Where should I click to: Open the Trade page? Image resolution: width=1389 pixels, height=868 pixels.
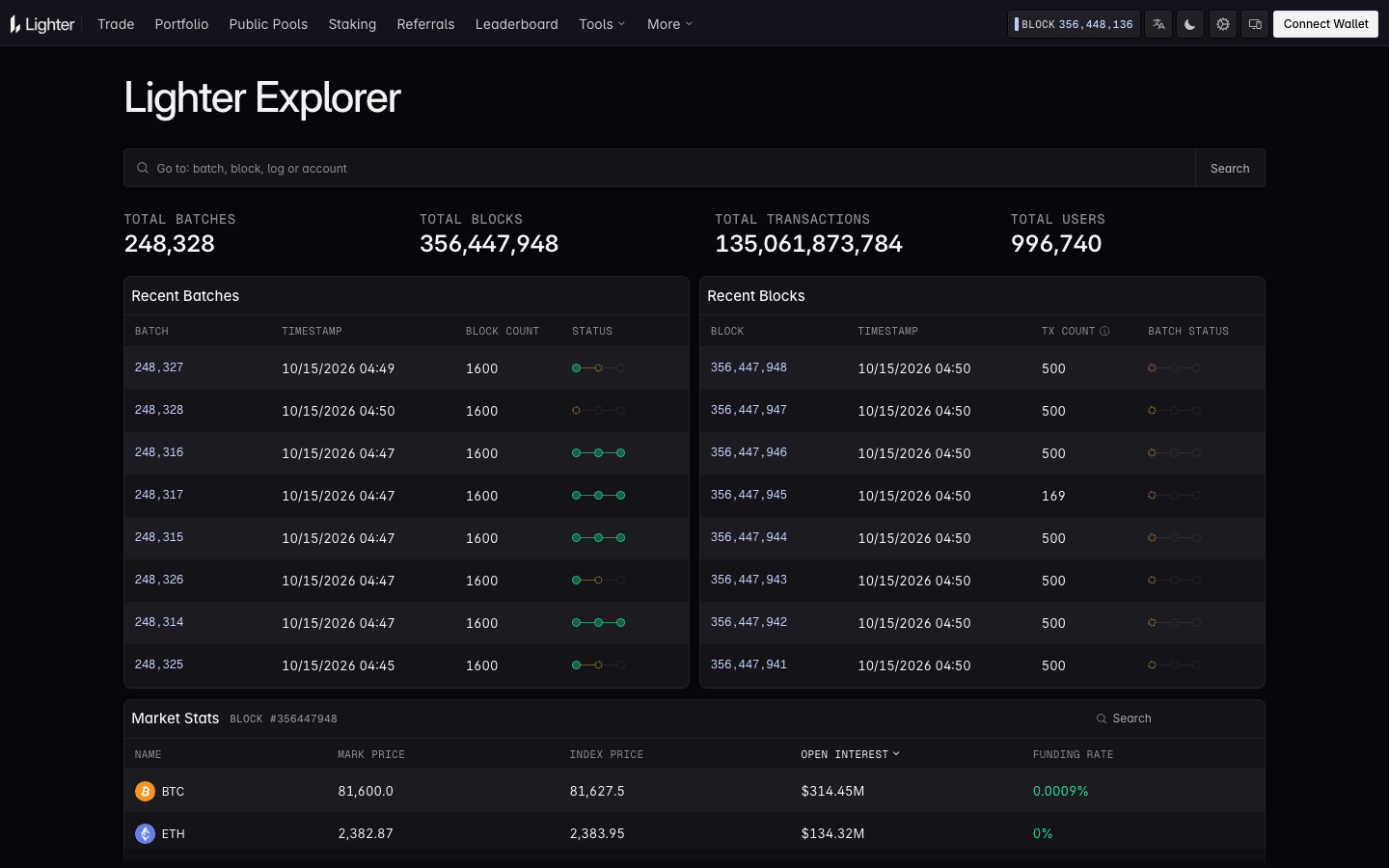[x=116, y=24]
